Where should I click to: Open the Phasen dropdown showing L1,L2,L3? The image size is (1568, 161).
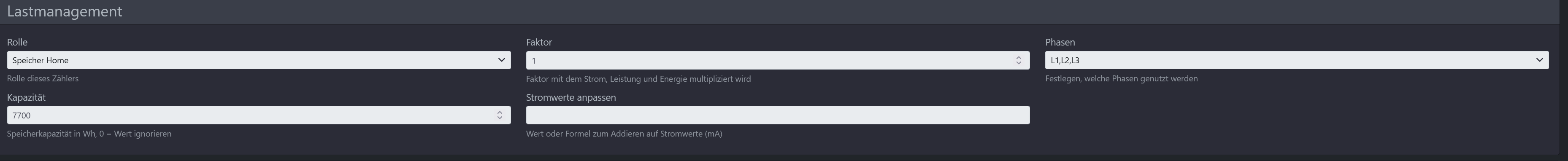(1297, 60)
